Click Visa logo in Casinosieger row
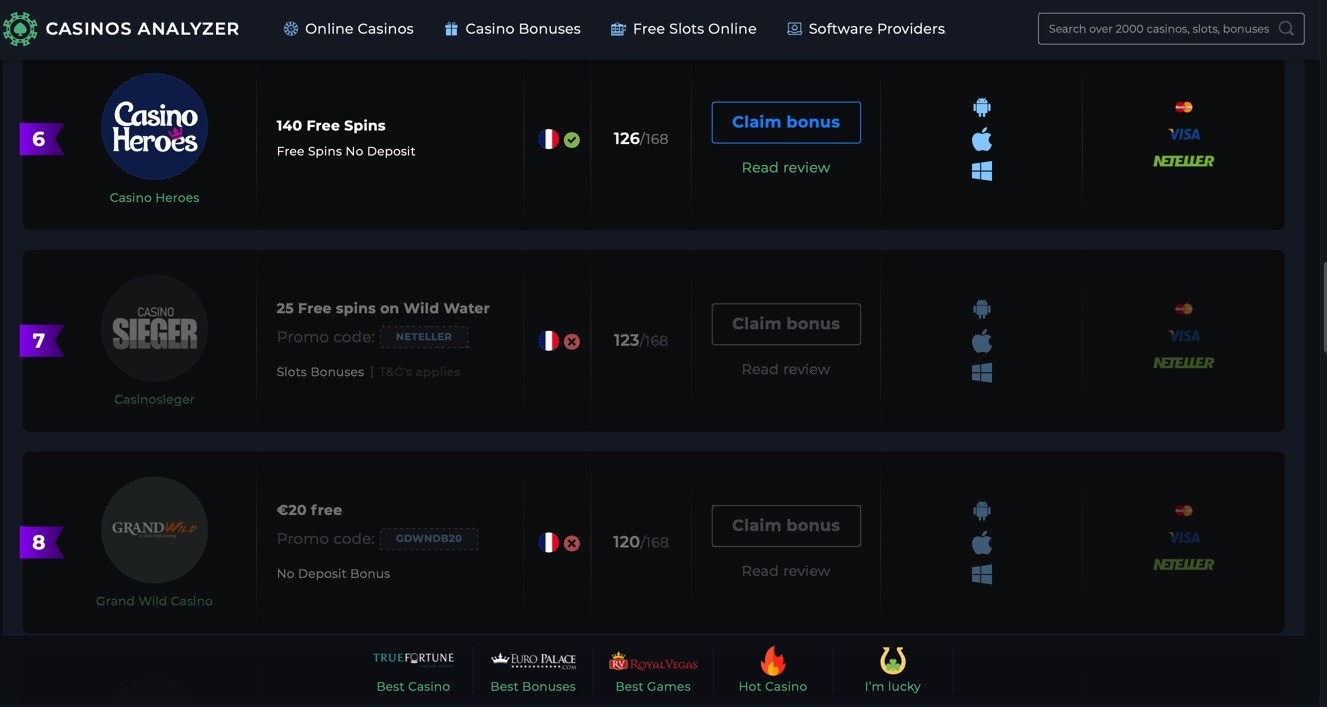This screenshot has height=707, width=1327. pyautogui.click(x=1184, y=336)
